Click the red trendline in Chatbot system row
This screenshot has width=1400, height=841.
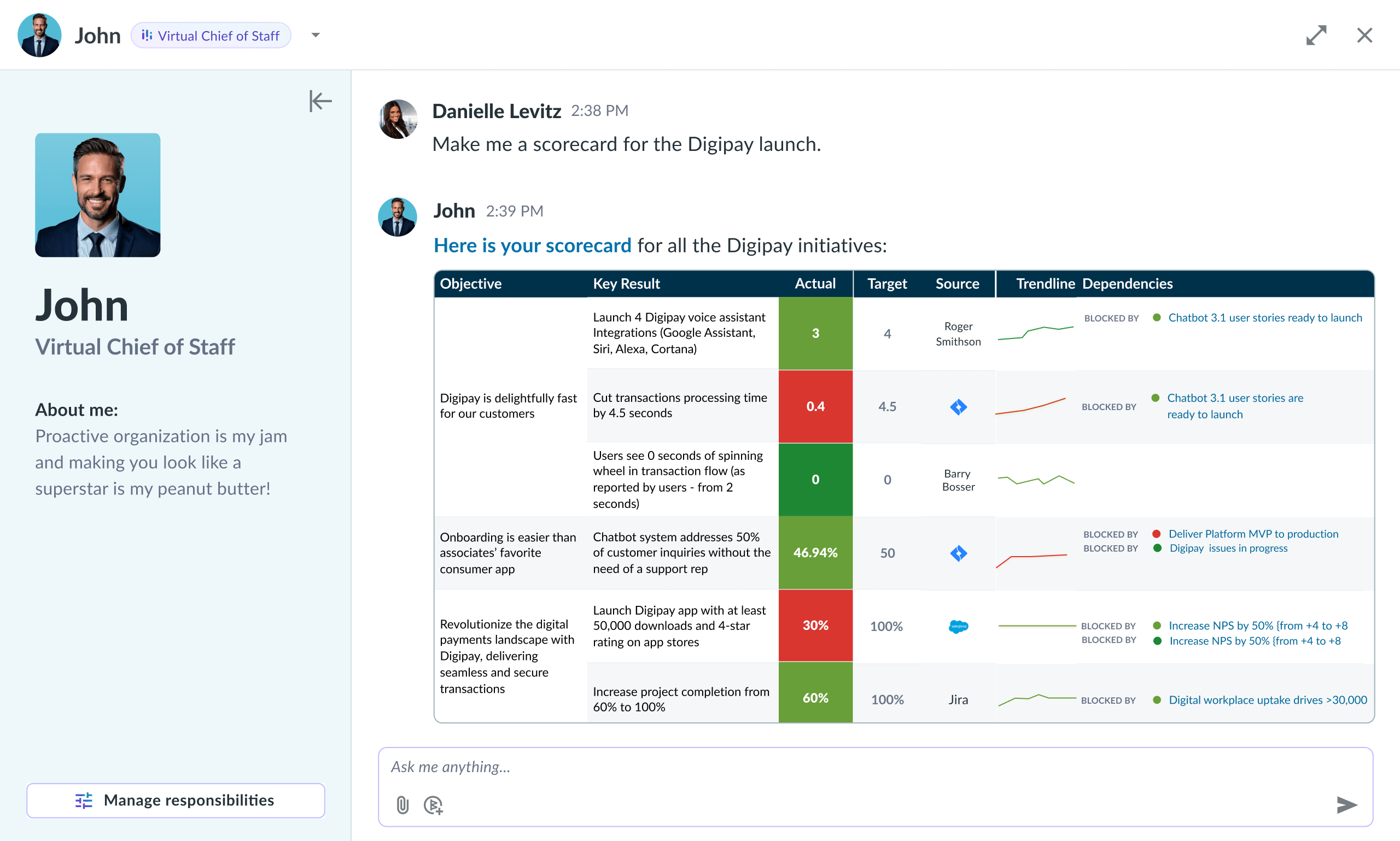1031,560
